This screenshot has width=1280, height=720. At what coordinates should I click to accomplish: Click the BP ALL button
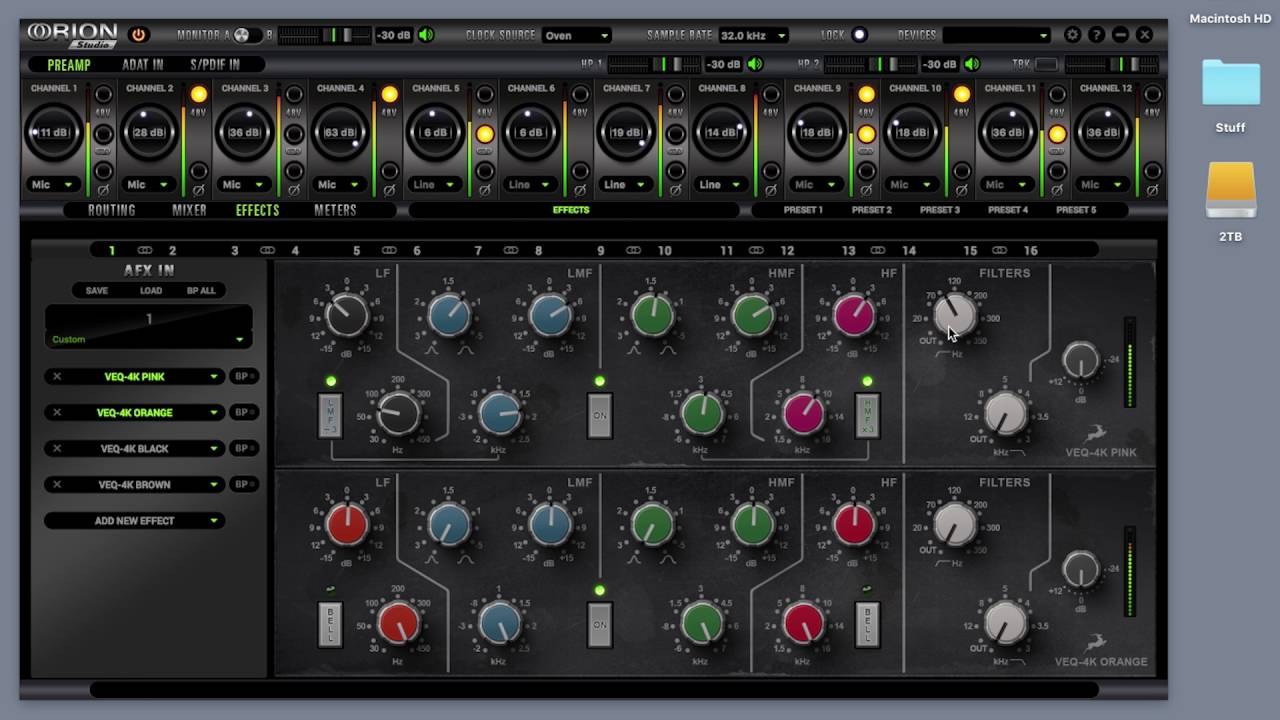pyautogui.click(x=201, y=291)
